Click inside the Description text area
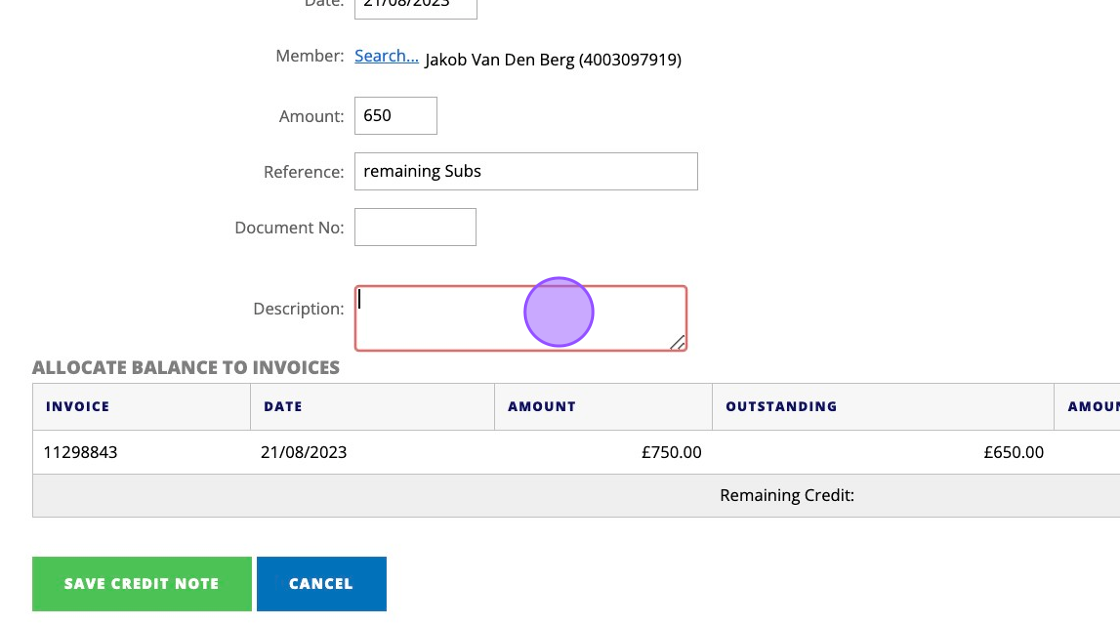 (520, 318)
